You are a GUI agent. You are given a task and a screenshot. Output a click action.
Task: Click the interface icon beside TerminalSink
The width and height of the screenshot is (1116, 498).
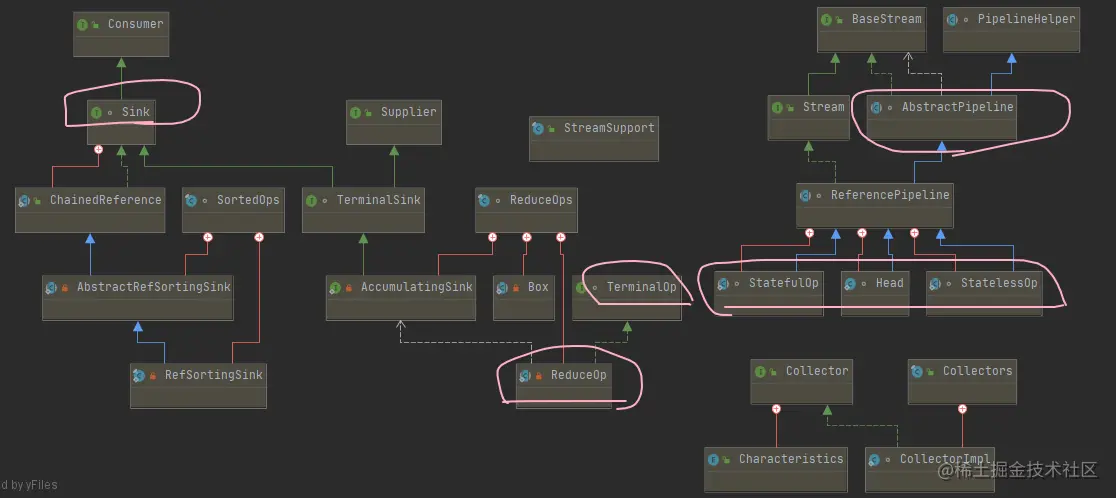[x=311, y=201]
